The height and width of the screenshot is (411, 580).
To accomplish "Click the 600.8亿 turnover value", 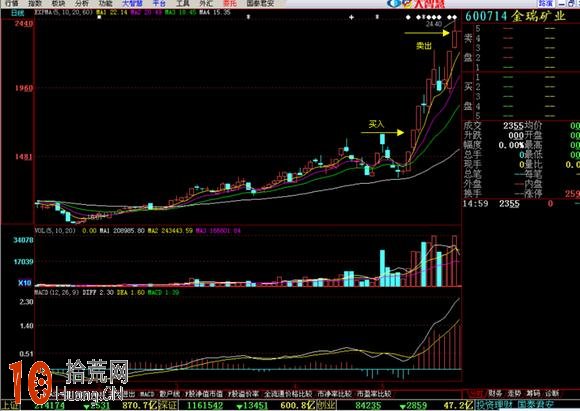I will click(x=298, y=406).
